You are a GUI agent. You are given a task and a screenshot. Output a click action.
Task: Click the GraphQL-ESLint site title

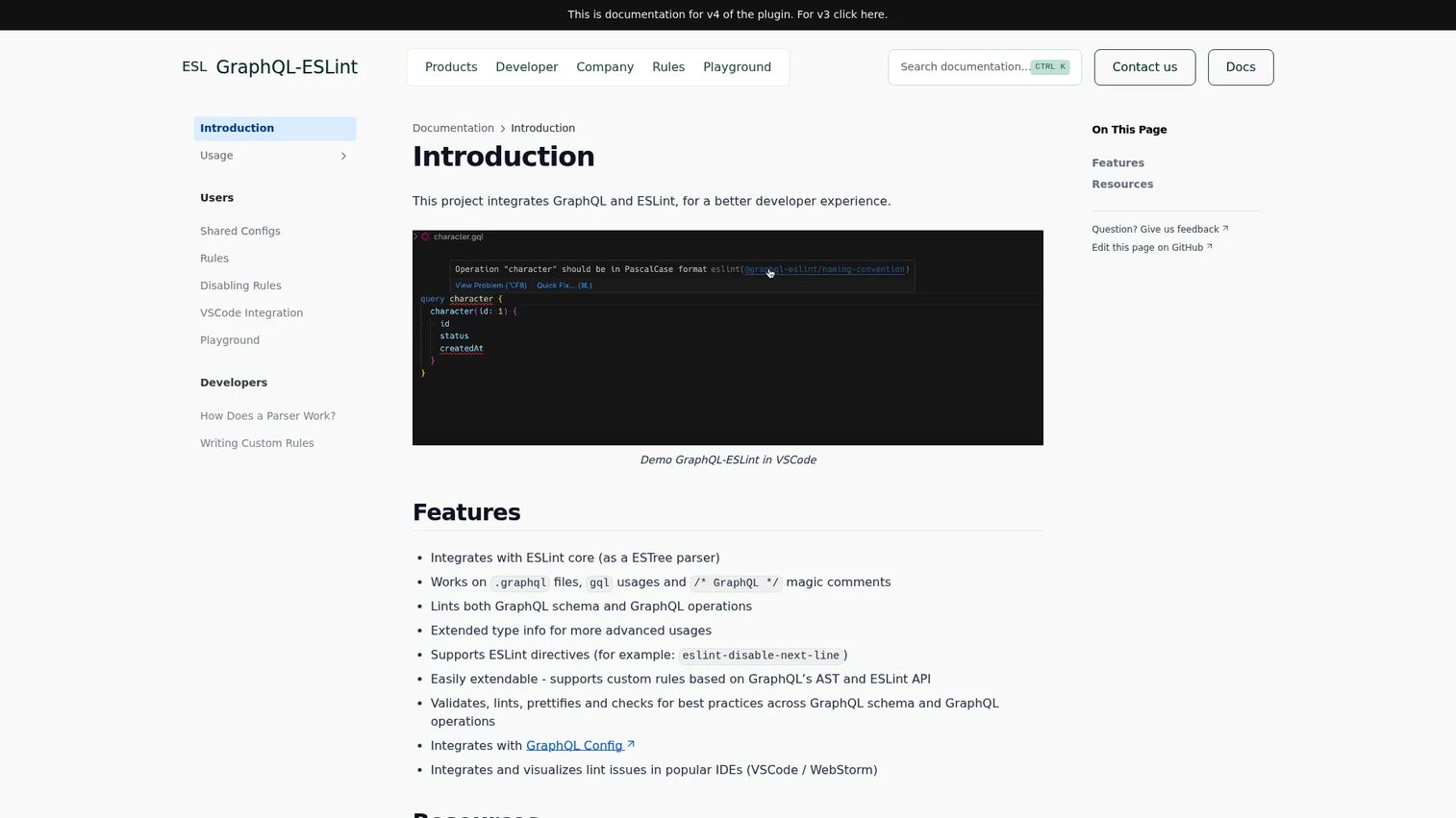coord(287,67)
